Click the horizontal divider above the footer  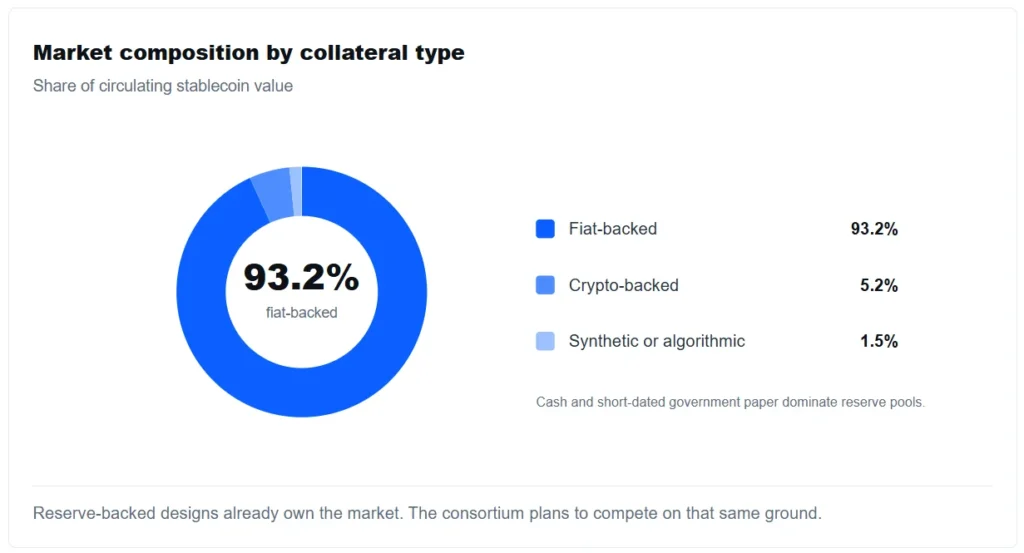click(x=512, y=486)
